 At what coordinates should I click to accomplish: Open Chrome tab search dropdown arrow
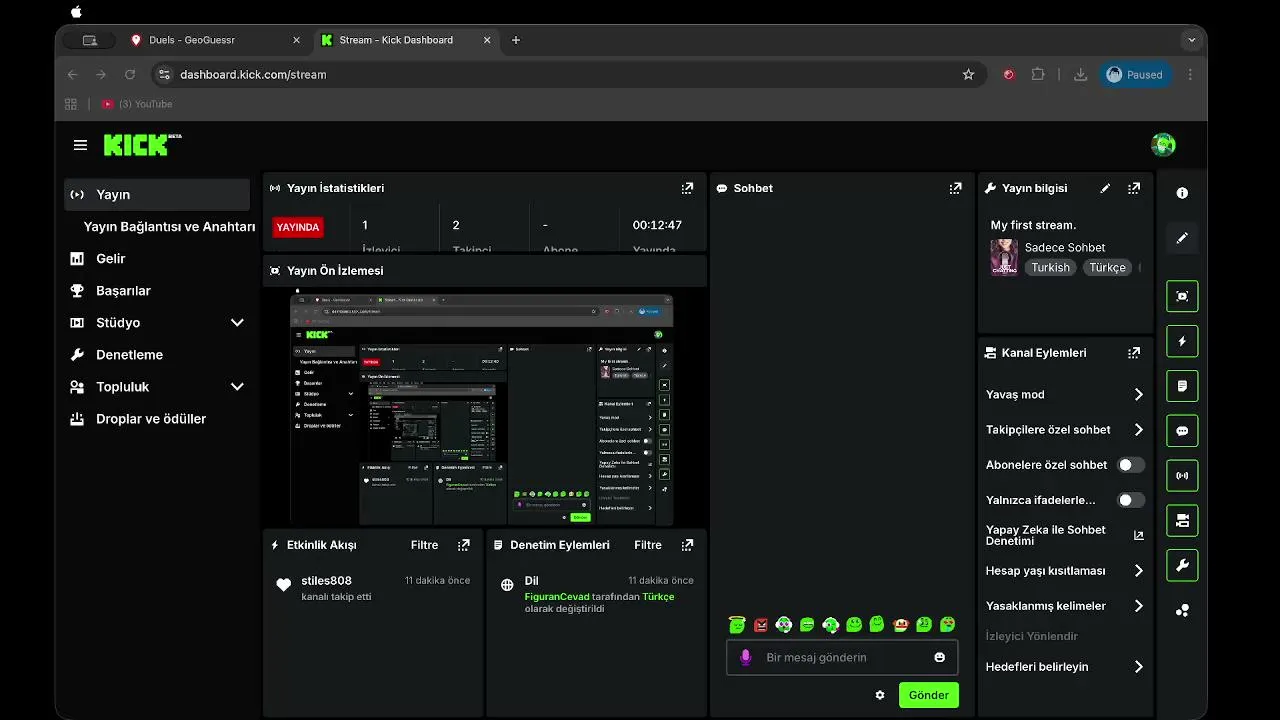pos(1190,40)
